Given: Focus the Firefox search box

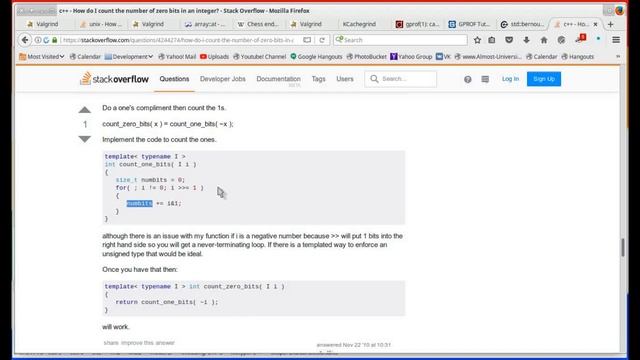Looking at the screenshot, I should [x=400, y=40].
